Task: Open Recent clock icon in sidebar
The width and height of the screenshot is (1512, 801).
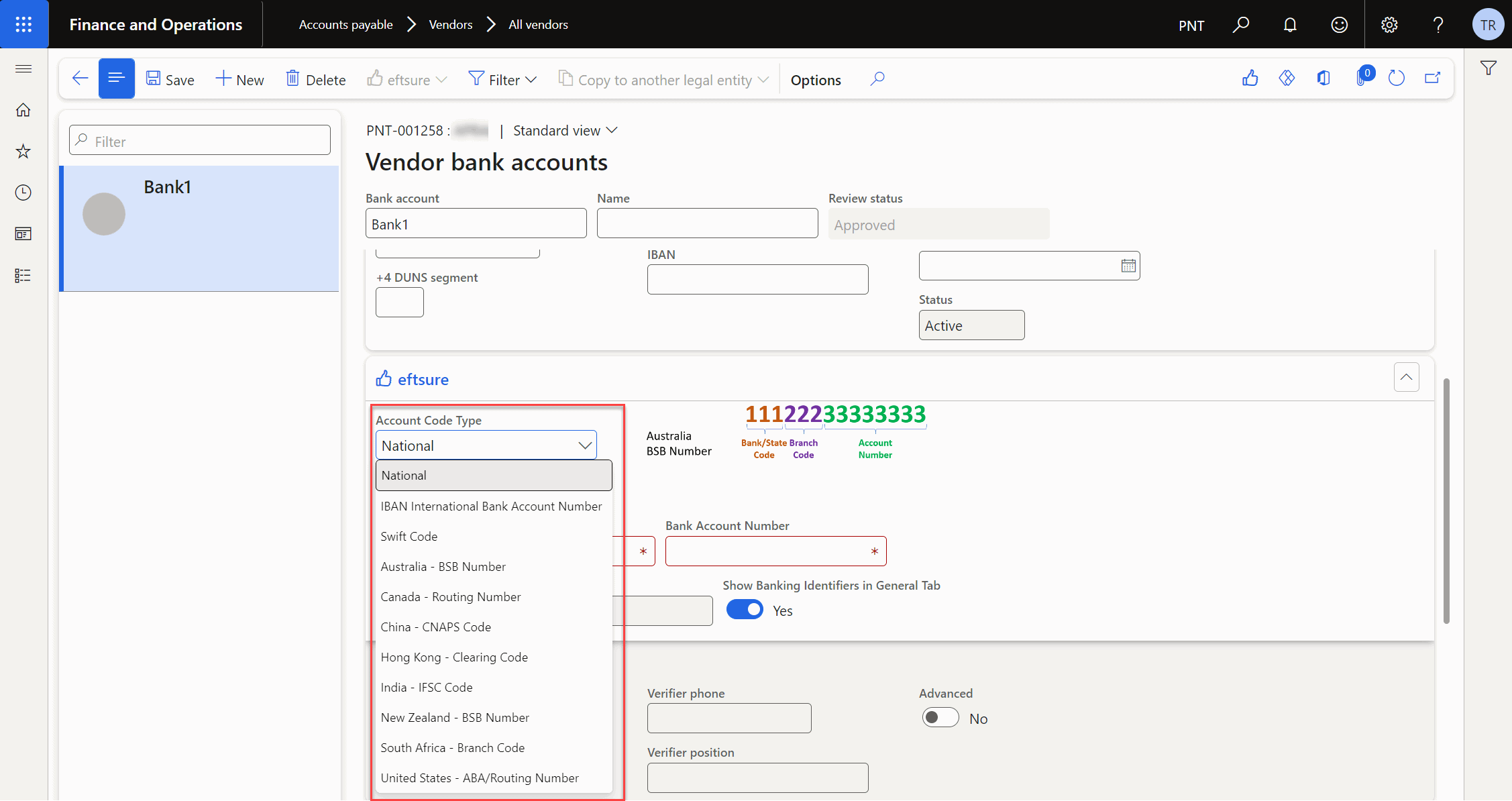Action: (x=23, y=193)
